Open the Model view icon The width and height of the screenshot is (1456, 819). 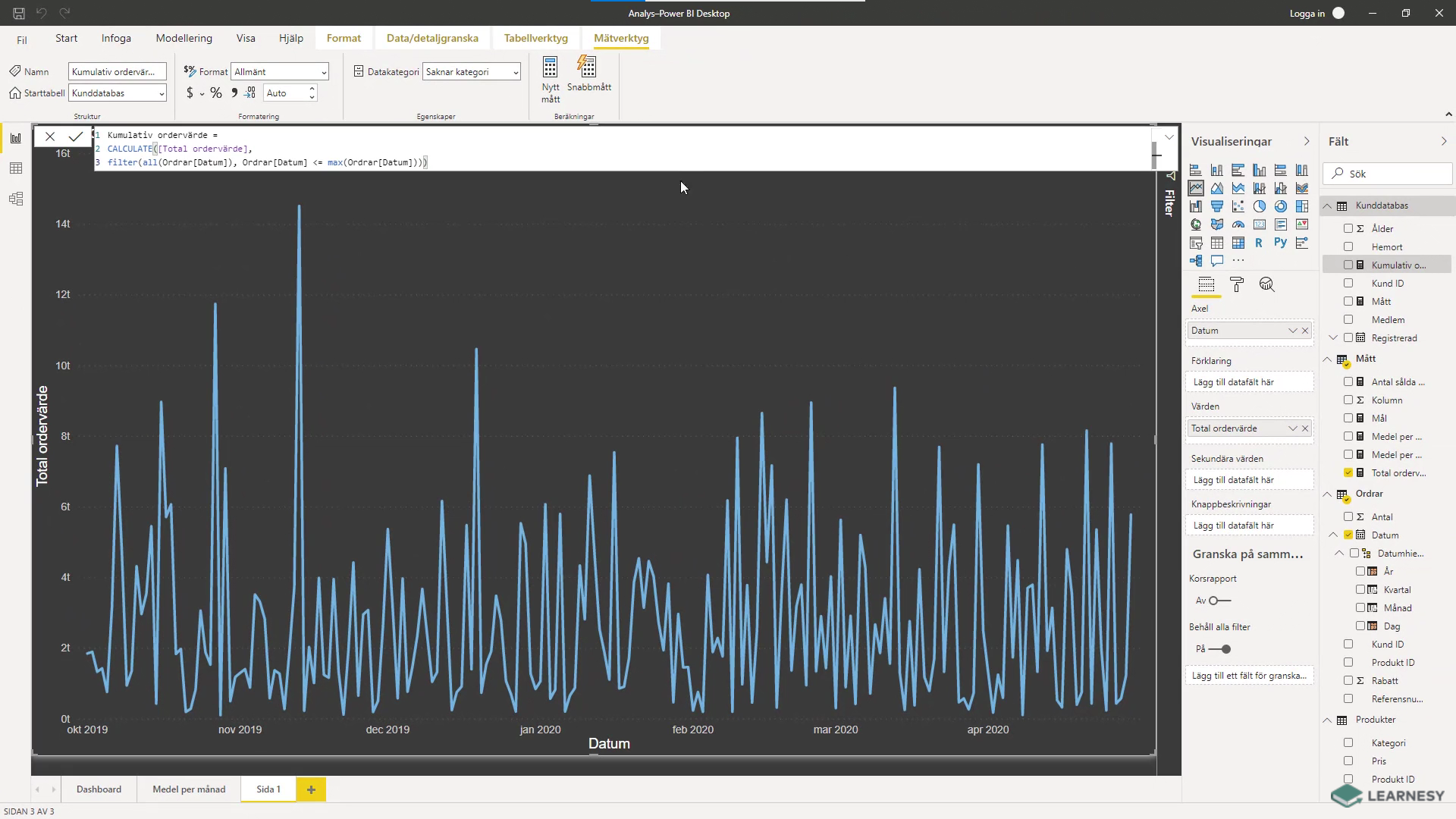tap(16, 199)
